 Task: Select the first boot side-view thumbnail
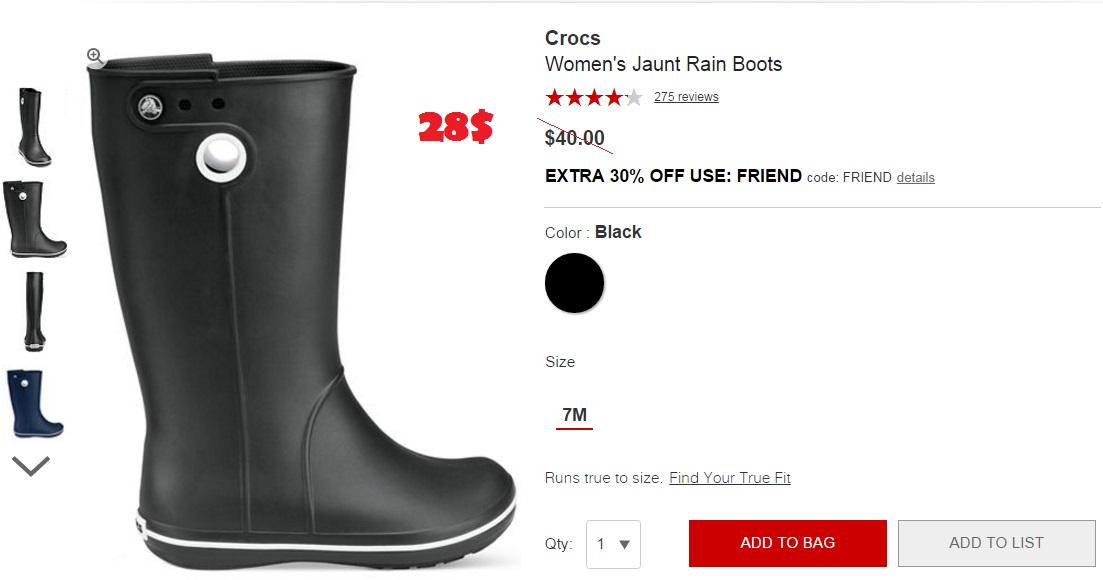tap(34, 127)
